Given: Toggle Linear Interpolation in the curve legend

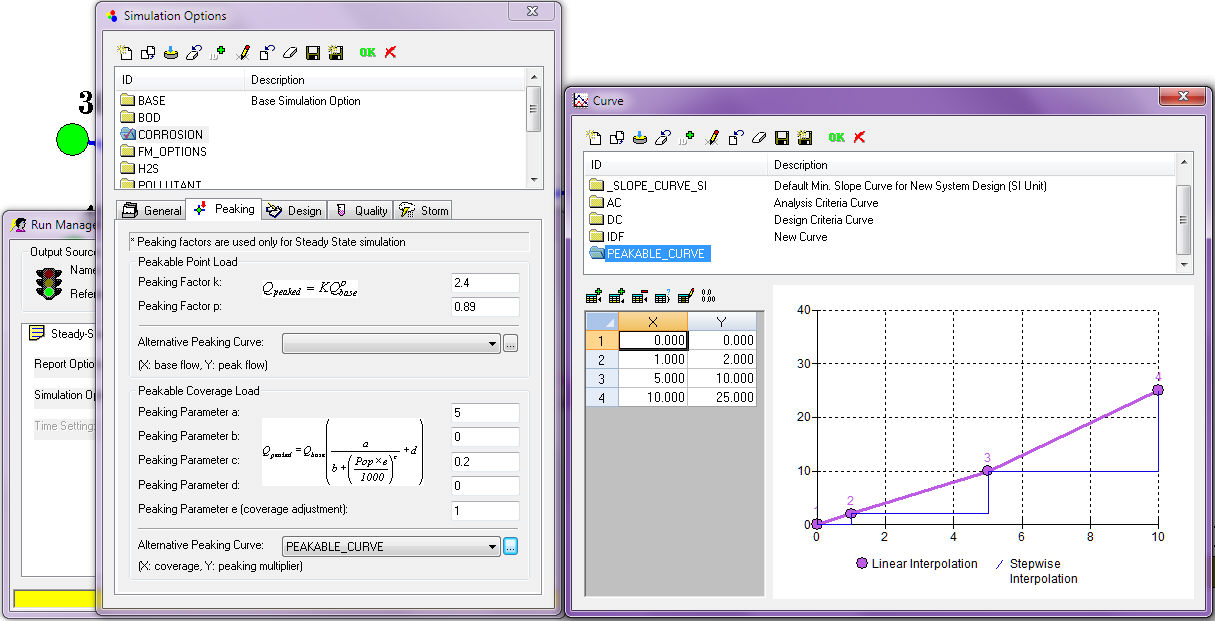Looking at the screenshot, I should tap(917, 564).
